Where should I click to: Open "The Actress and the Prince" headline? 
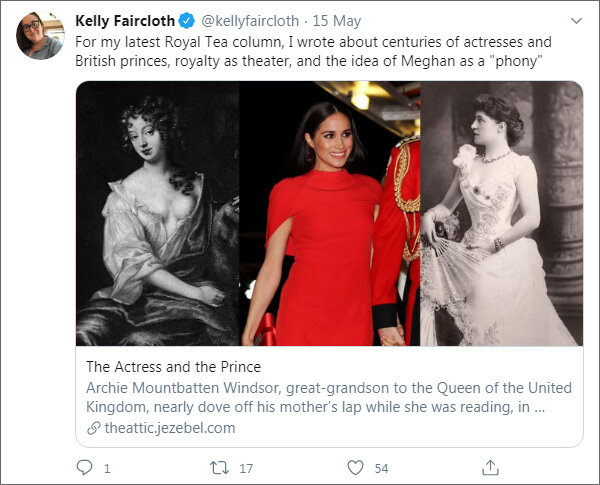(173, 367)
